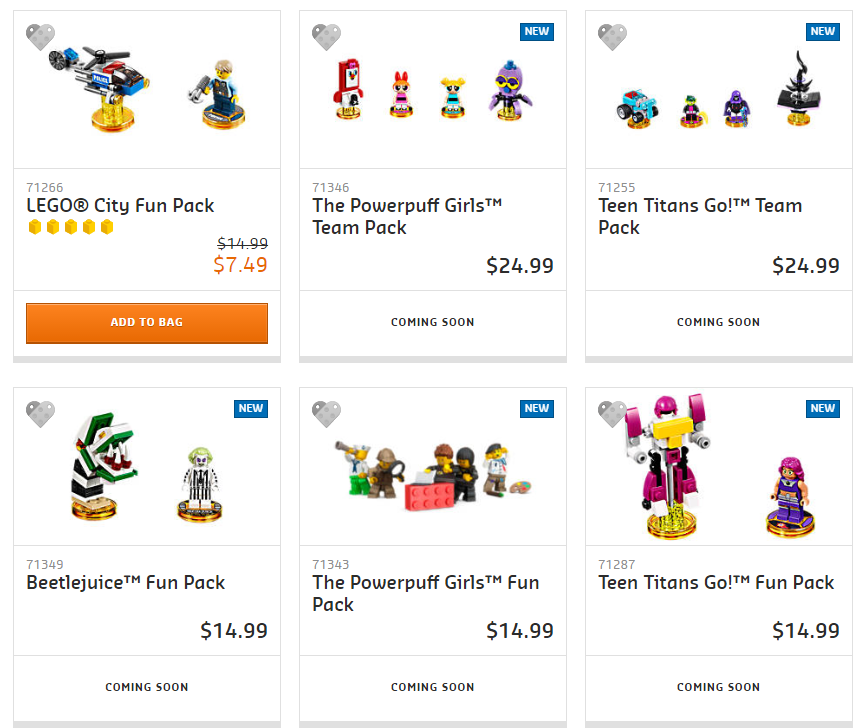
Task: Open Teen Titans Go! Fun Pack title link
Action: (x=716, y=583)
